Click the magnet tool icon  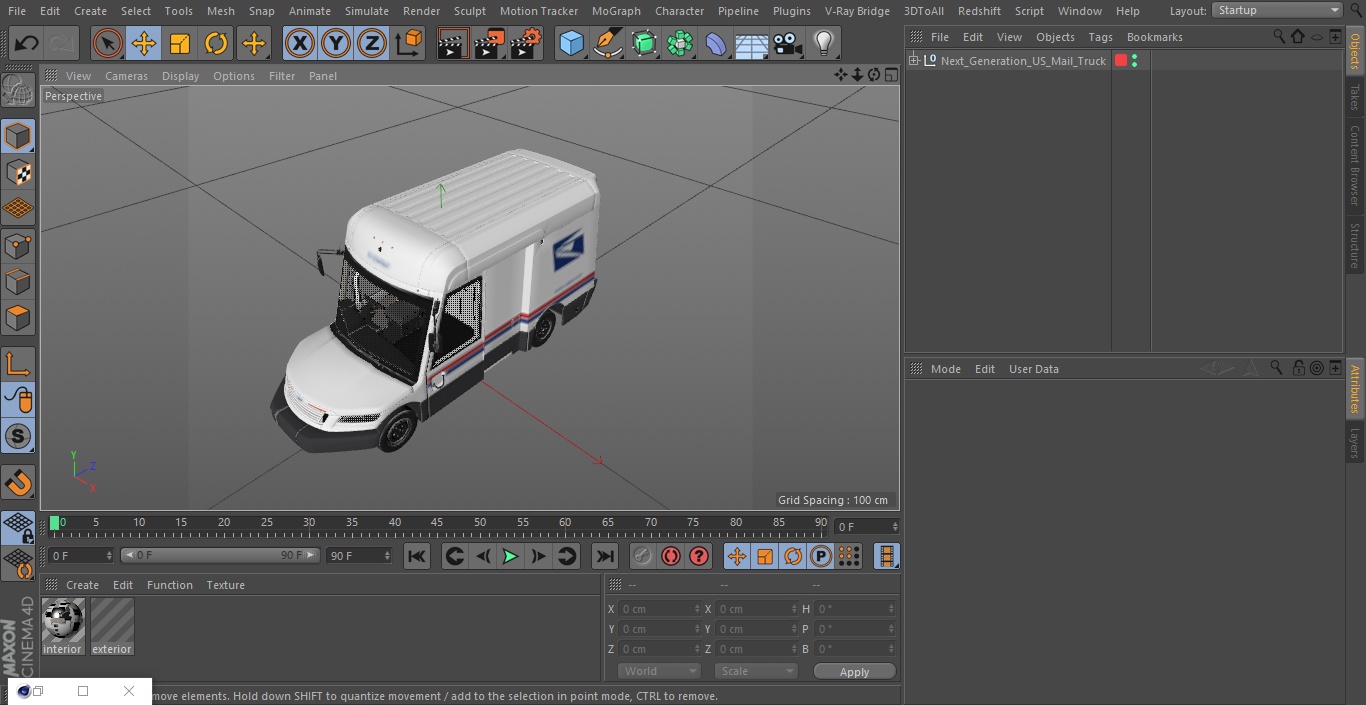tap(18, 484)
